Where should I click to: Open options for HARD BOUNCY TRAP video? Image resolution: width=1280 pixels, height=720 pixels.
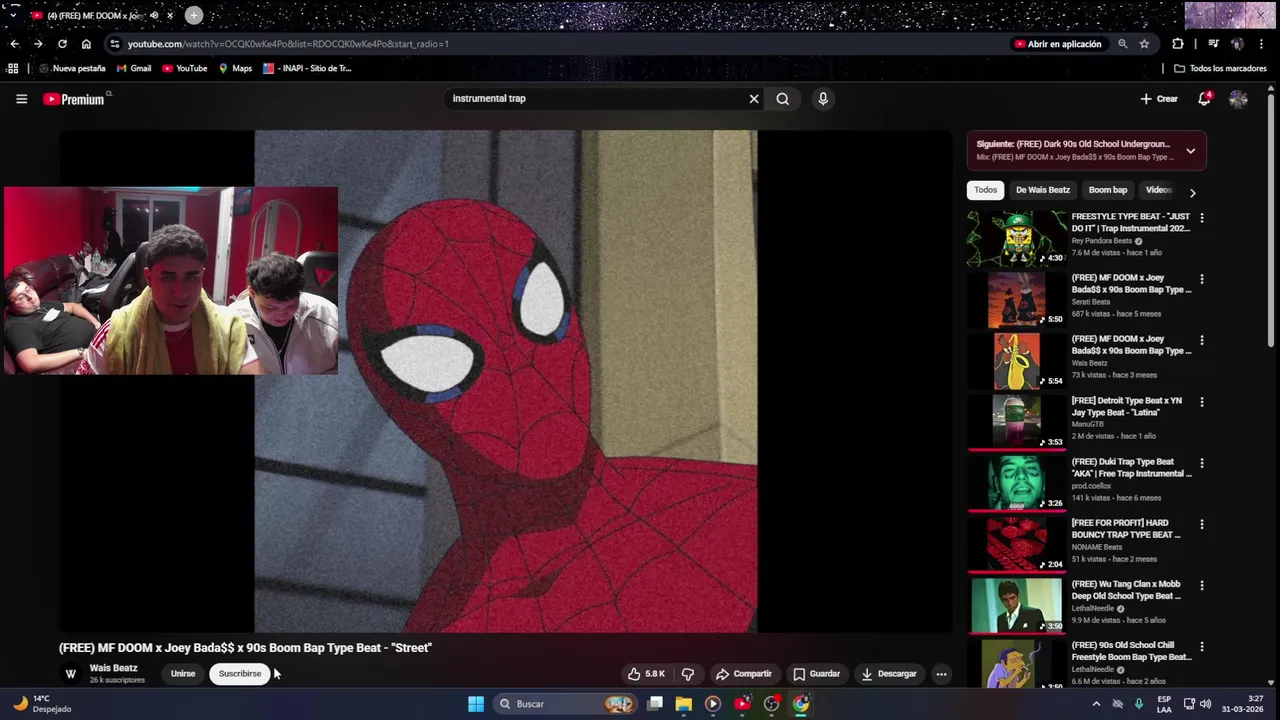tap(1202, 524)
